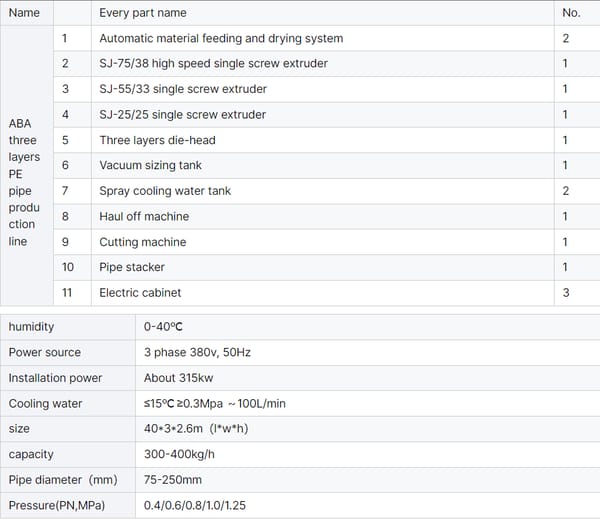Click 'SJ-75/38 high speed single screw extruder'
600x519 pixels.
click(x=213, y=64)
